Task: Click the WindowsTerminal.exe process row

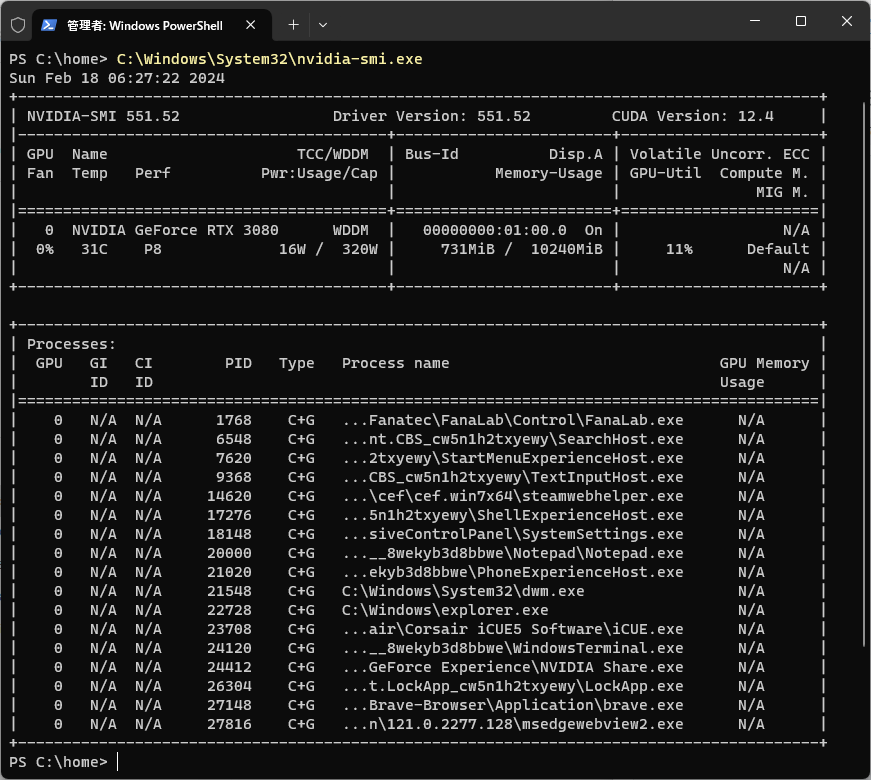Action: [417, 648]
